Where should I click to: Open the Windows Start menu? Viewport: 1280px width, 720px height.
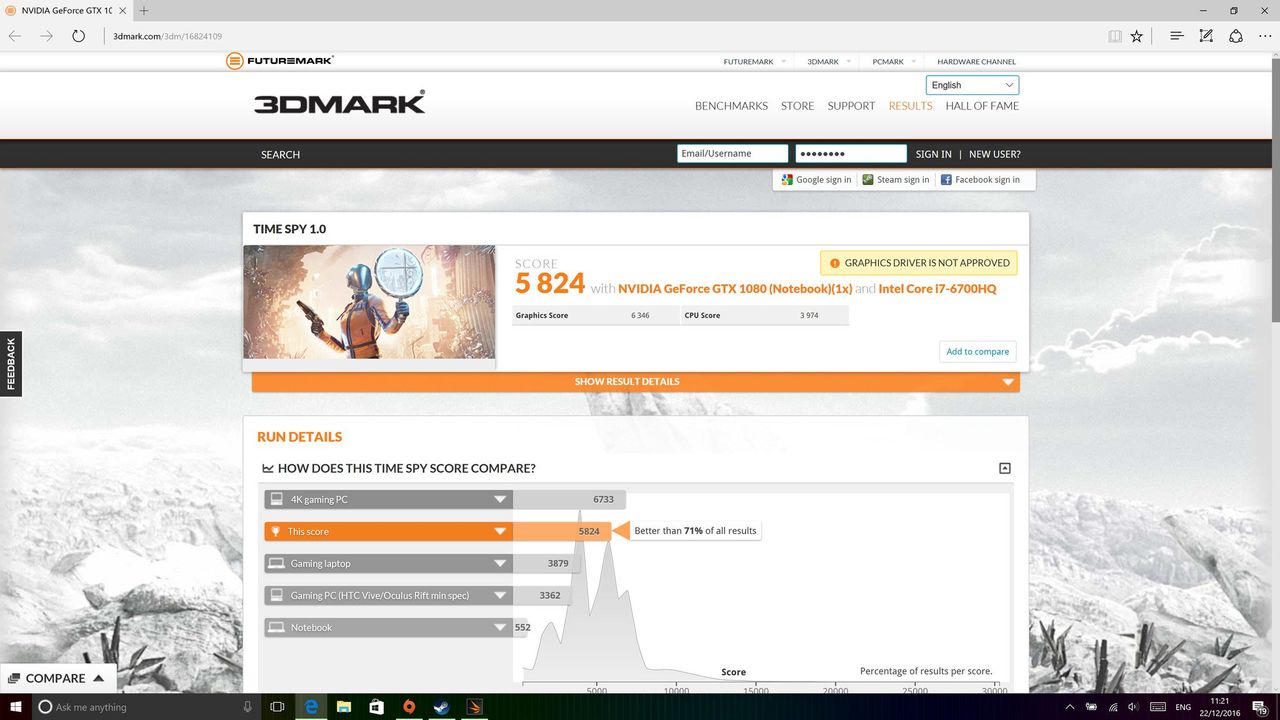click(x=16, y=707)
